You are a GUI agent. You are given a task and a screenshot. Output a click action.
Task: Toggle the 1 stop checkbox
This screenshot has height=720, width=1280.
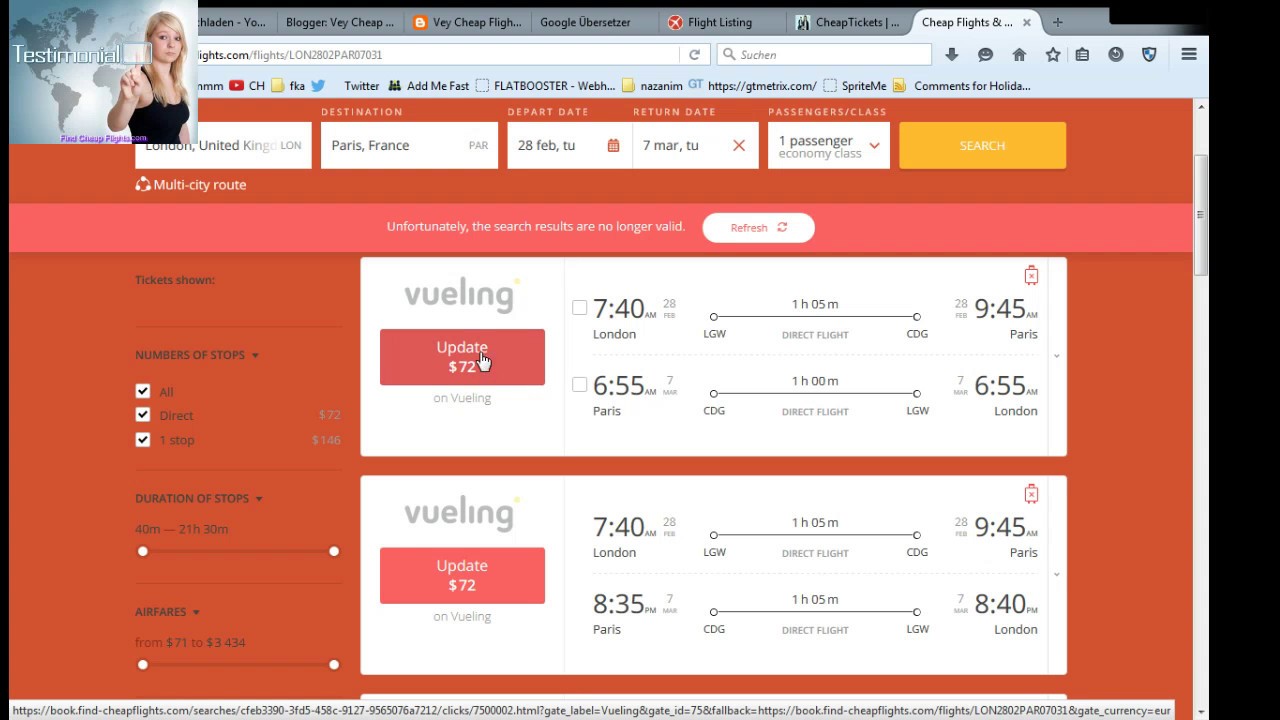pyautogui.click(x=143, y=440)
